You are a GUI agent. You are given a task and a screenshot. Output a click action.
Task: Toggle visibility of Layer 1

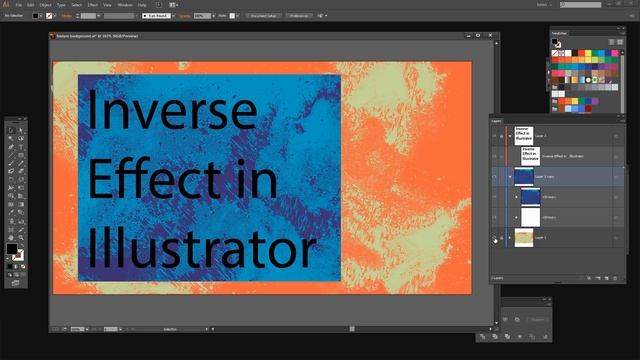click(x=494, y=238)
